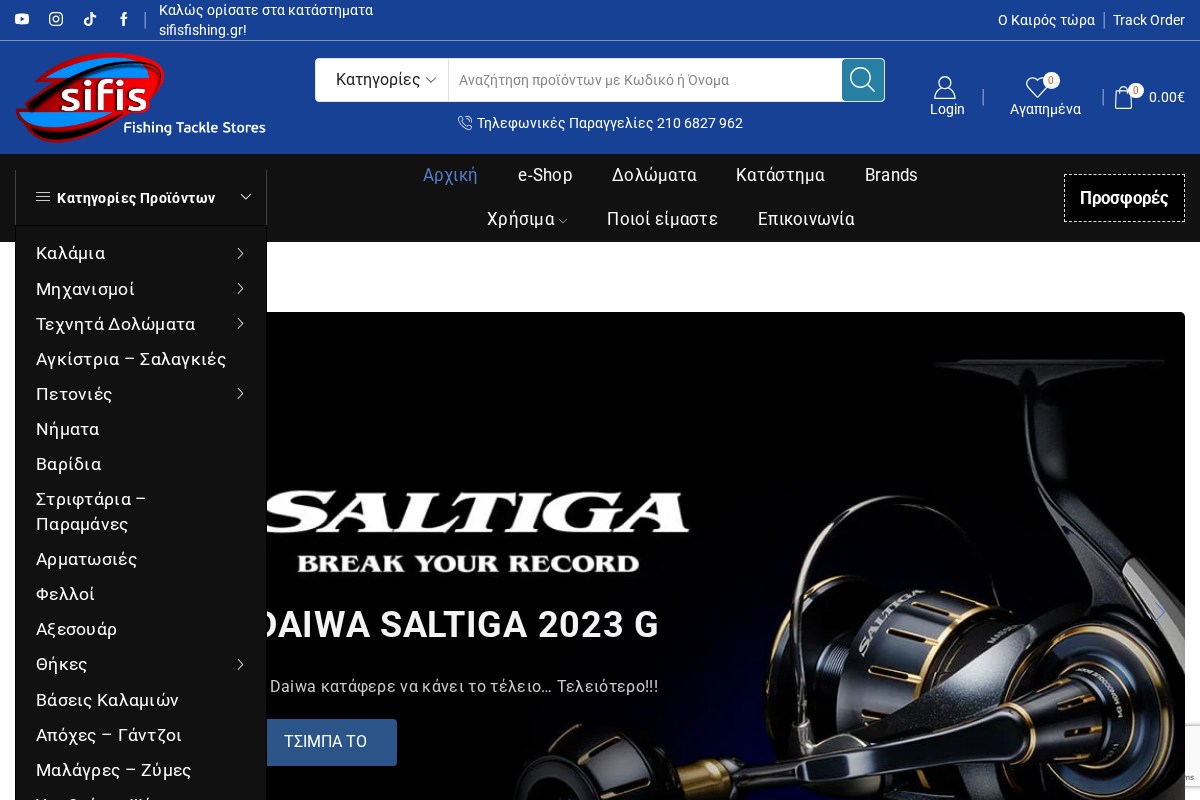Select the Βάσεις Καλαμιών category
Viewport: 1200px width, 800px height.
(107, 700)
